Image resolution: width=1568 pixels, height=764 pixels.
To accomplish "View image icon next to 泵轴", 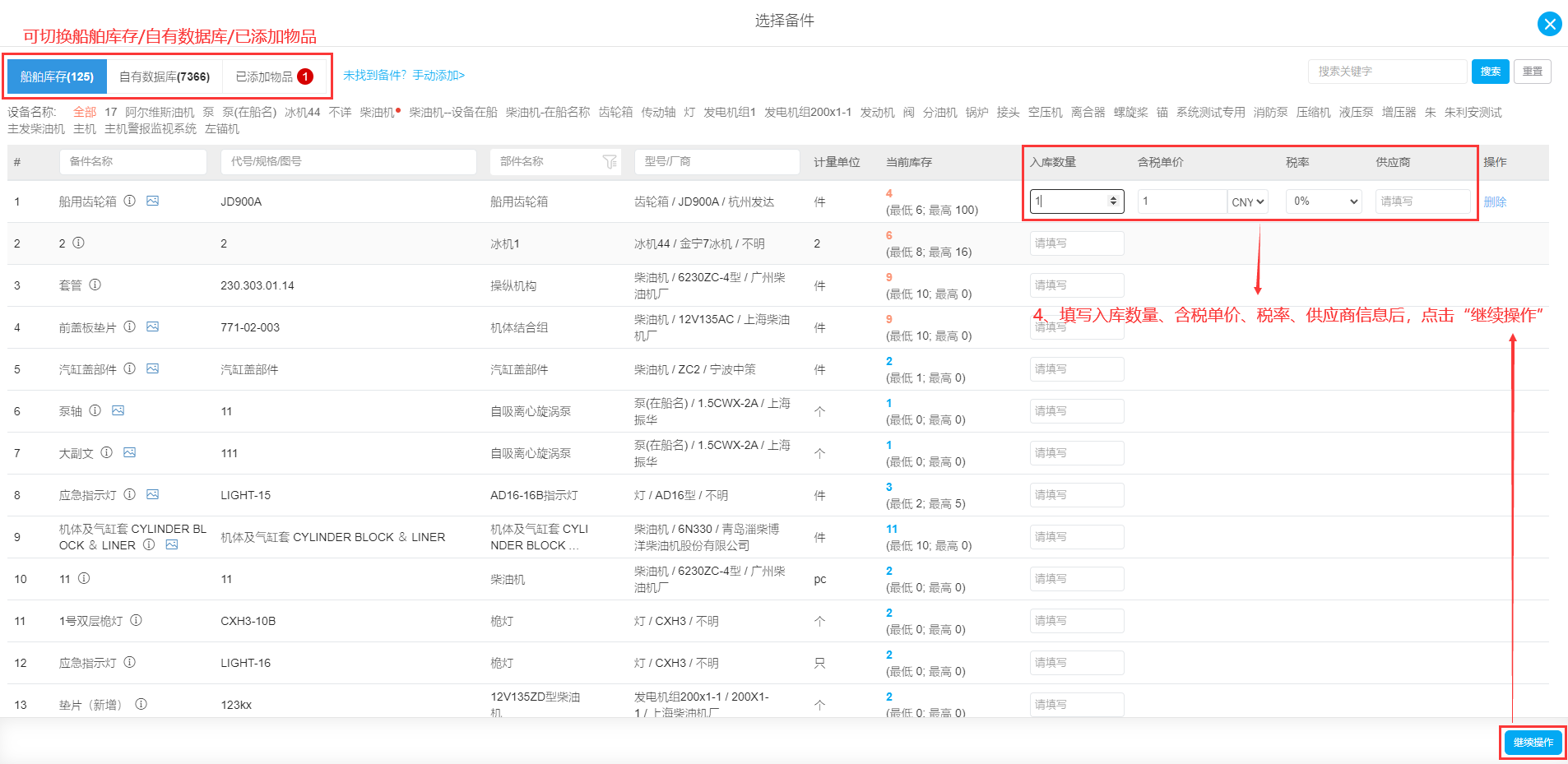I will point(118,410).
